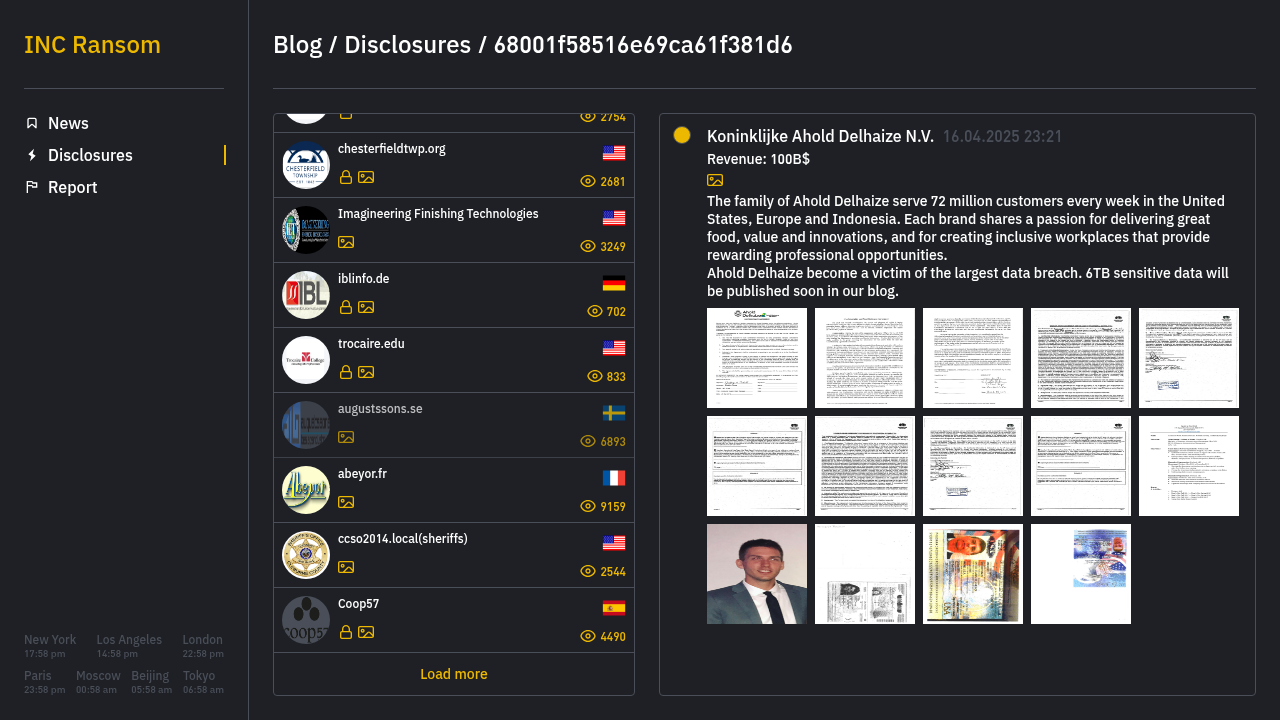Click the image icon under Coop57
The height and width of the screenshot is (720, 1280).
366,632
